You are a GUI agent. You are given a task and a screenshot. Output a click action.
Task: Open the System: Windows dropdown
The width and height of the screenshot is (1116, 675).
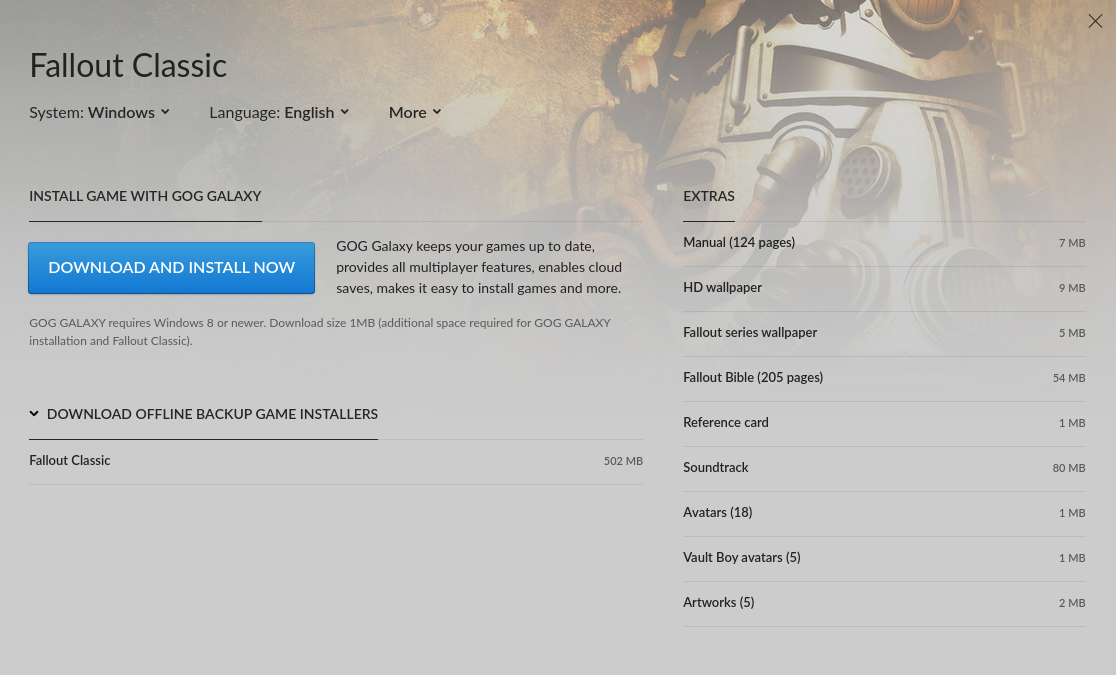point(100,112)
